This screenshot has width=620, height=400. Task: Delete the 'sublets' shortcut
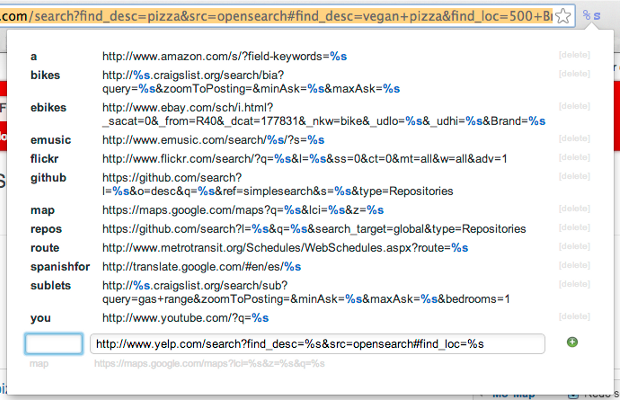575,285
